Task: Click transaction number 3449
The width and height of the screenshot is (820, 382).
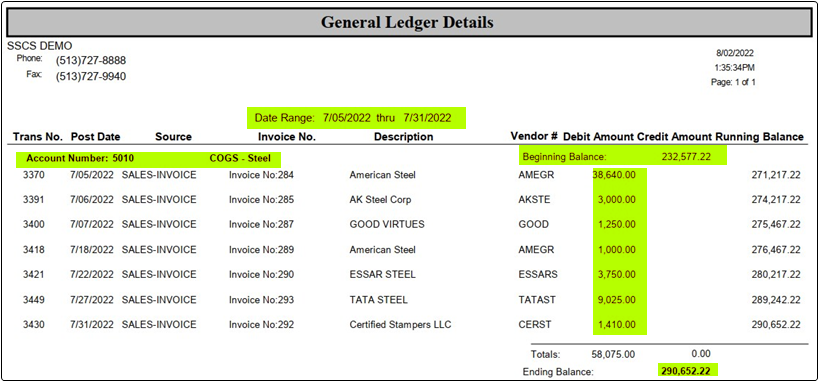Action: (34, 300)
